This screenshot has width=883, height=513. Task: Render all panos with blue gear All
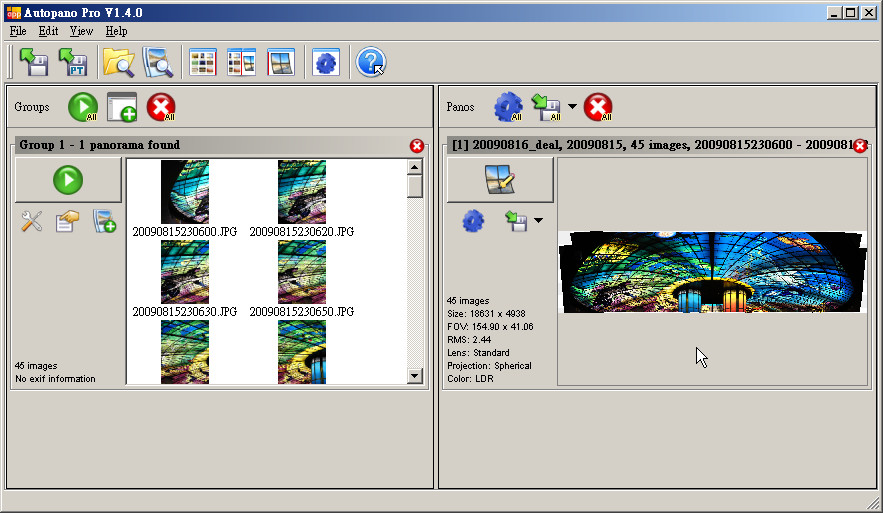coord(508,107)
